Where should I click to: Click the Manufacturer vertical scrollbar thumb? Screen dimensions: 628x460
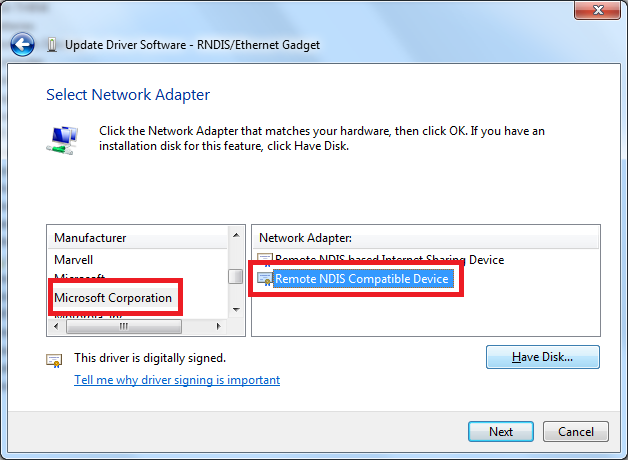pyautogui.click(x=236, y=276)
